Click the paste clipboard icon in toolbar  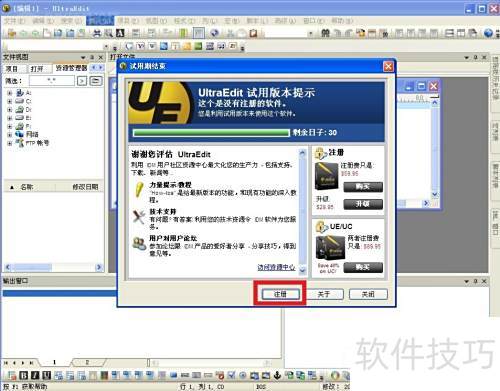click(254, 33)
